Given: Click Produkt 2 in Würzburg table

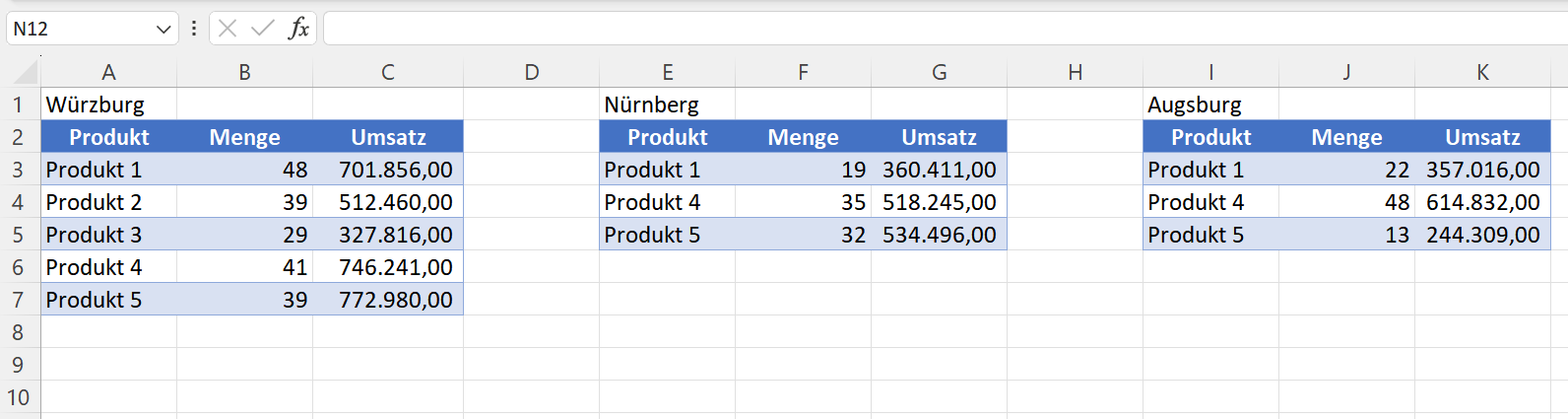Looking at the screenshot, I should pos(108,202).
